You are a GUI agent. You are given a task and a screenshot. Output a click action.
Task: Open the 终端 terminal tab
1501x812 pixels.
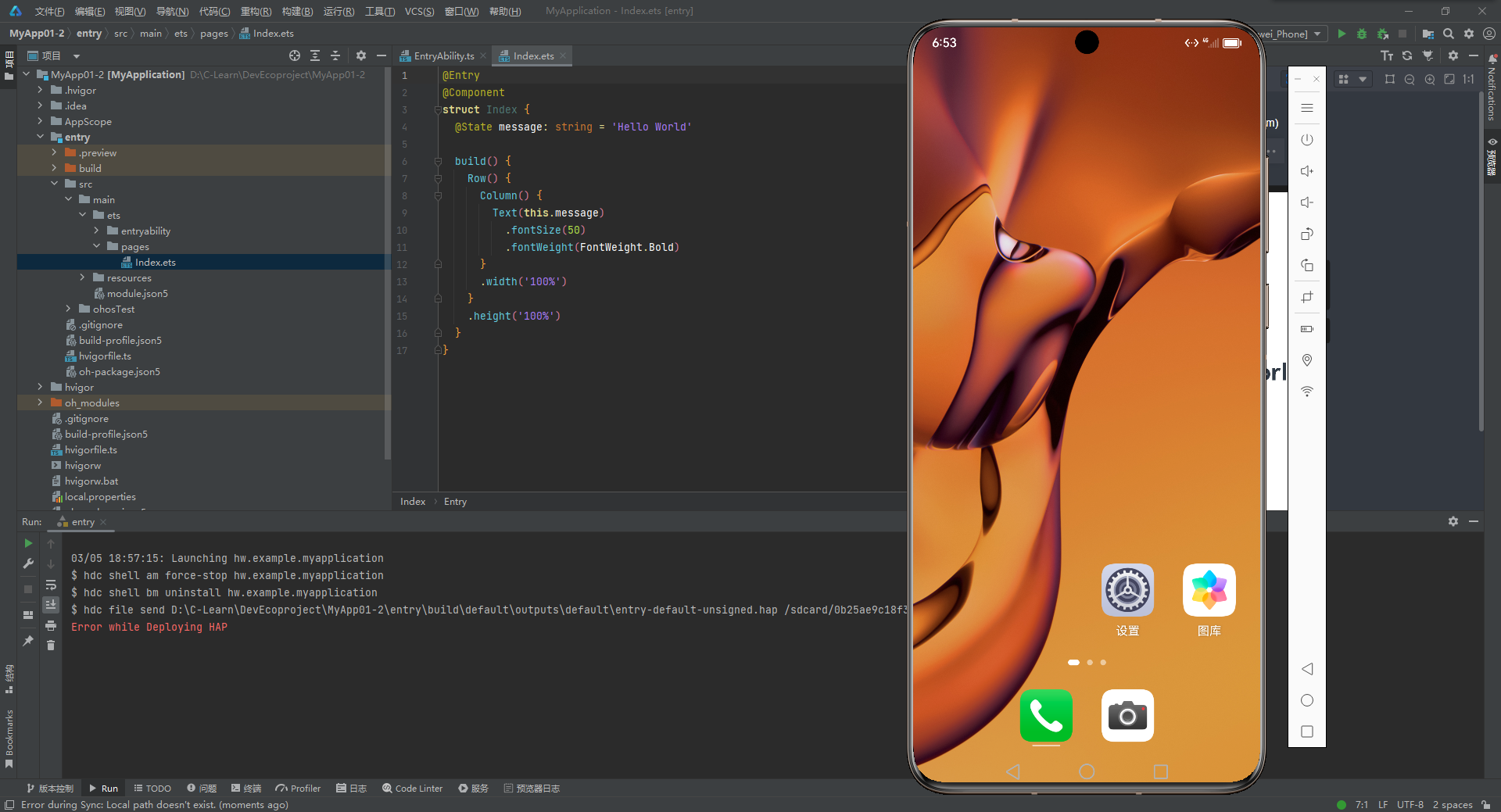[x=245, y=789]
